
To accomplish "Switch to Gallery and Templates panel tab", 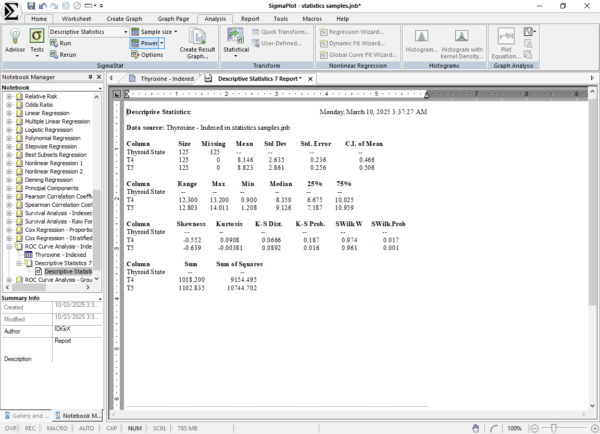I will [x=26, y=416].
